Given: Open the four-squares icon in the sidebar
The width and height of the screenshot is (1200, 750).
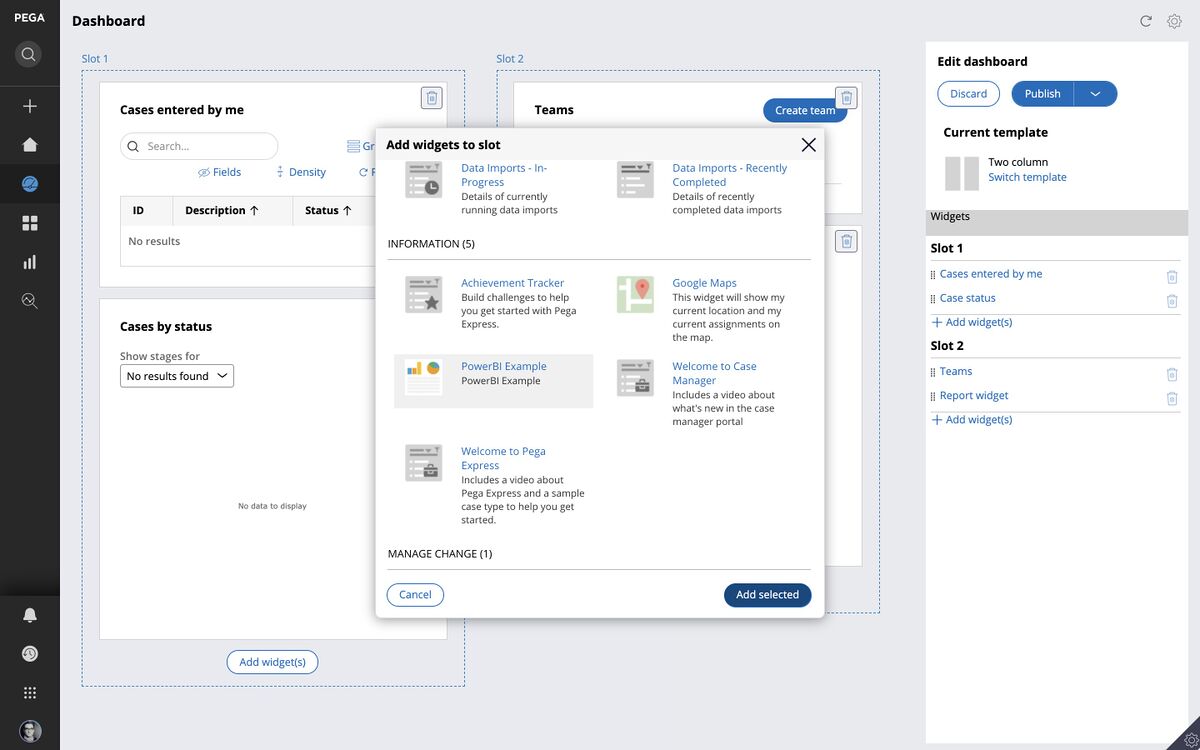Looking at the screenshot, I should (30, 223).
